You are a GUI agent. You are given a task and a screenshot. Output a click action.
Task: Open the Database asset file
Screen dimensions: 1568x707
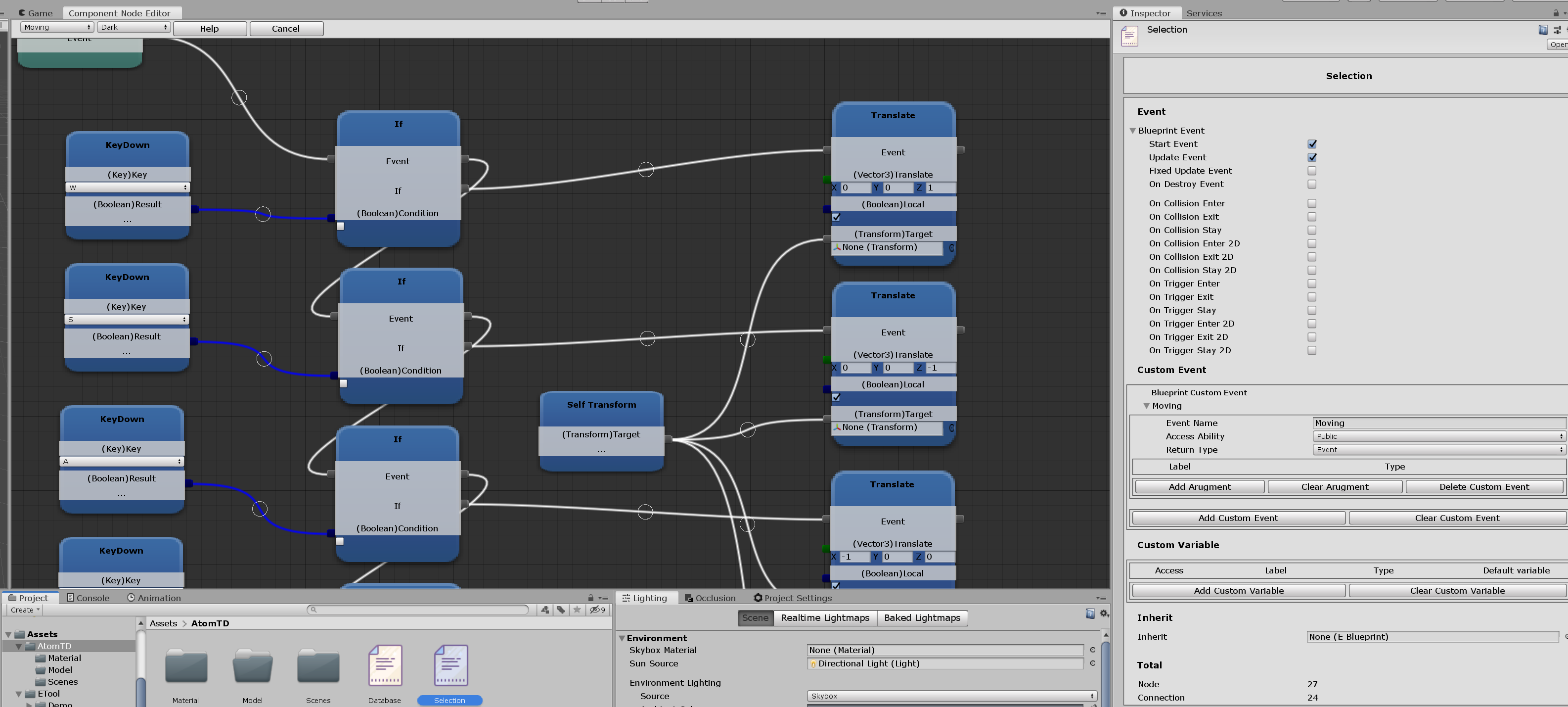point(385,665)
